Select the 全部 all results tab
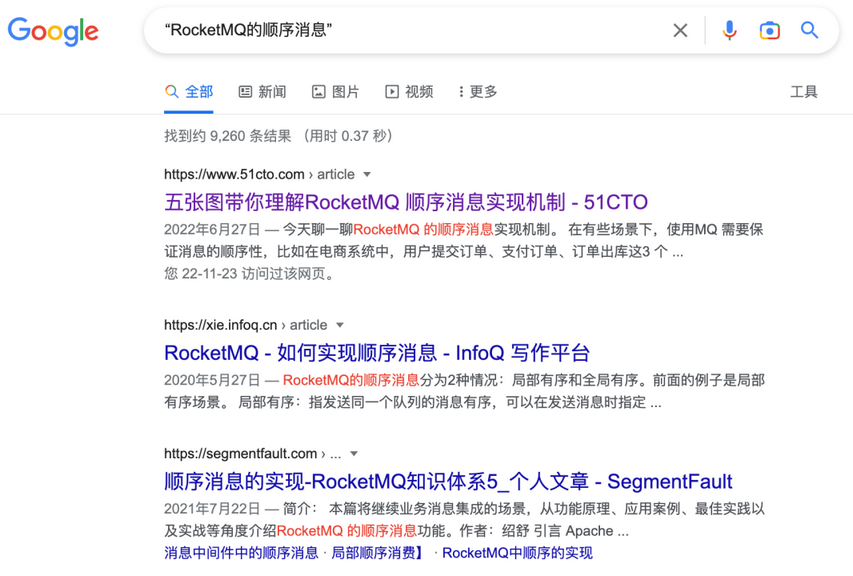This screenshot has height=576, width=853. [x=189, y=92]
